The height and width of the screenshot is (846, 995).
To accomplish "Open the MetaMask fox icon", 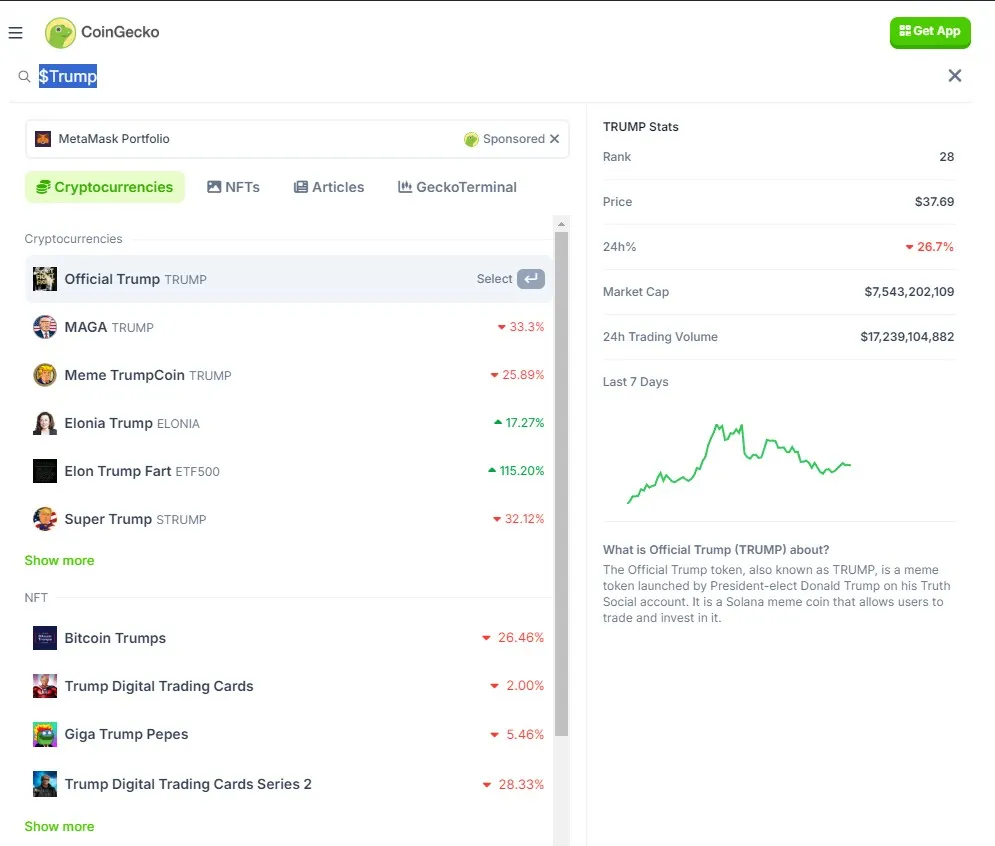I will click(x=43, y=139).
